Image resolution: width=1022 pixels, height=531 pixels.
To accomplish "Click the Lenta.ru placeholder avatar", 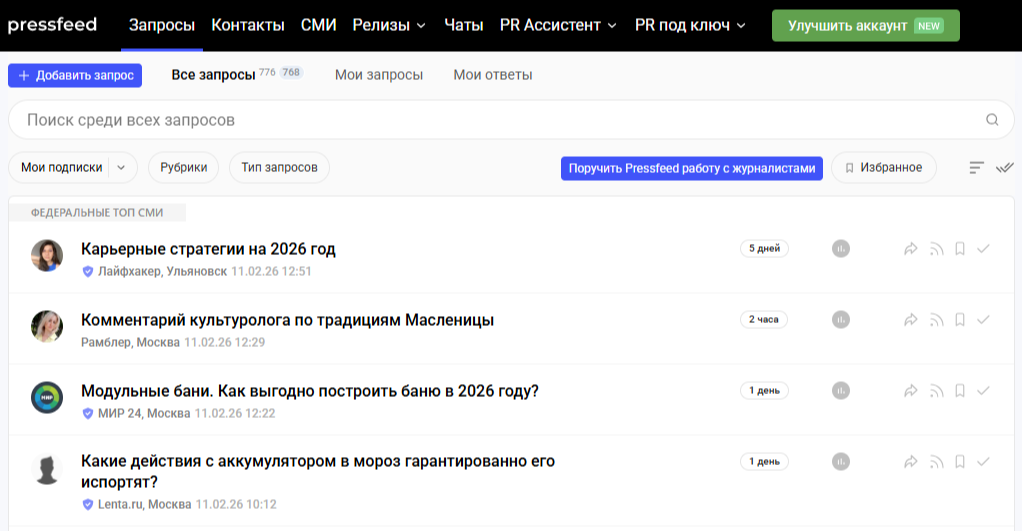I will 47,469.
